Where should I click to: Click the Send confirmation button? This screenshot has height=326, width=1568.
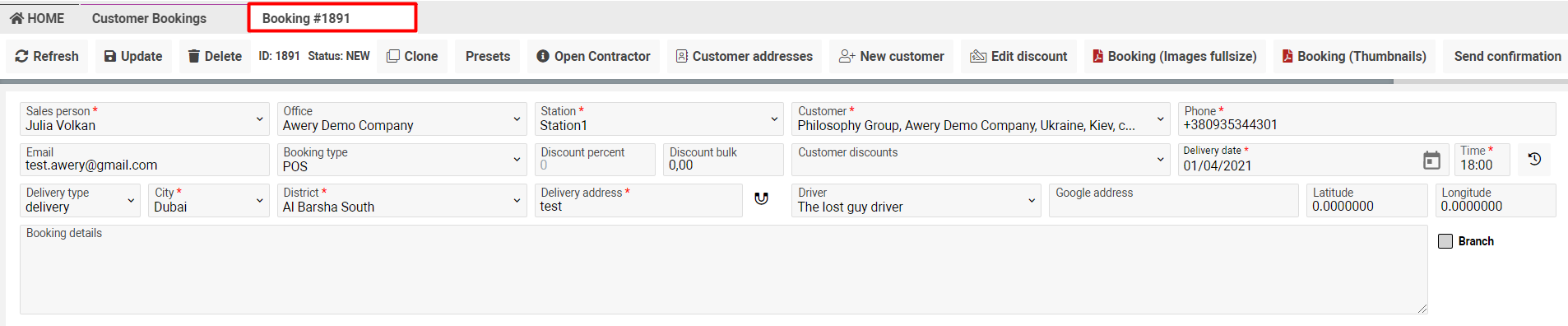[1507, 56]
